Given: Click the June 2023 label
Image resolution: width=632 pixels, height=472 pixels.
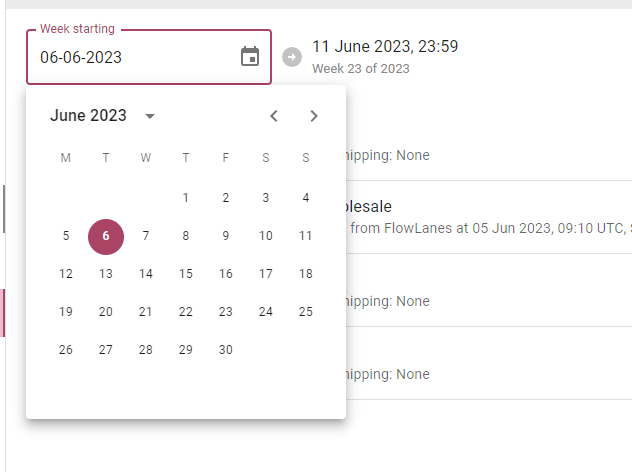Looking at the screenshot, I should [88, 116].
